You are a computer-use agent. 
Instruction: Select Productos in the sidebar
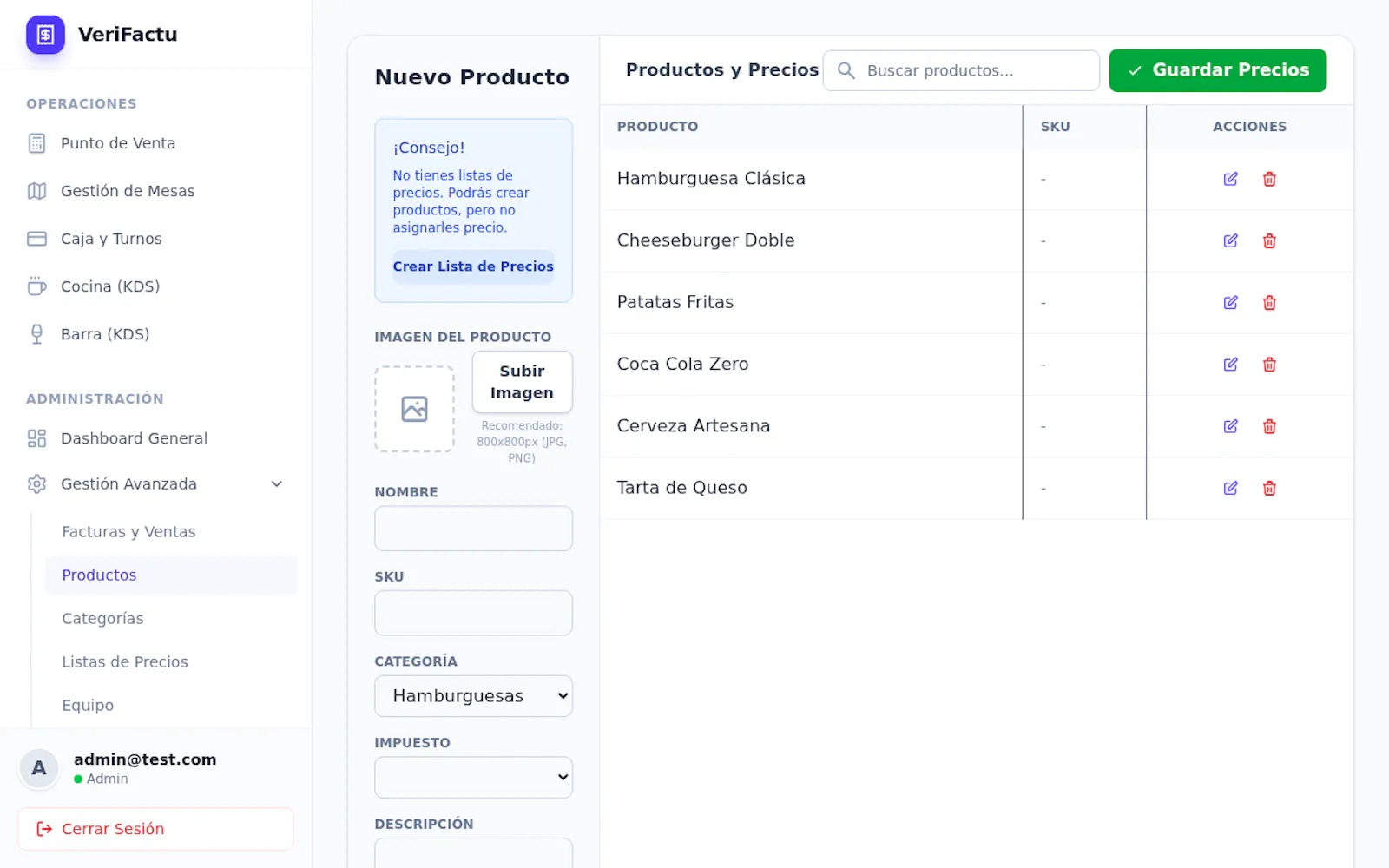tap(171, 575)
